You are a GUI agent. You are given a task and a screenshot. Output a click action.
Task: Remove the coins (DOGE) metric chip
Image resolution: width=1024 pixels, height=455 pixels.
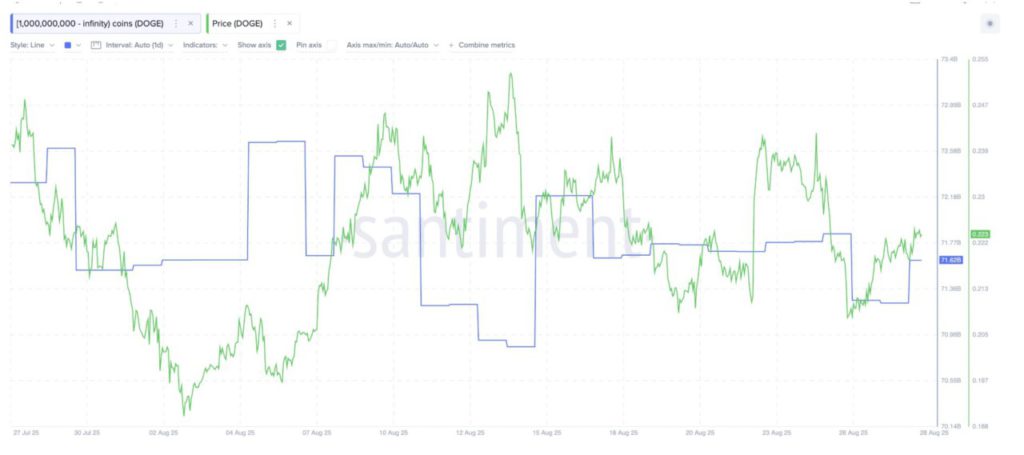tap(191, 23)
